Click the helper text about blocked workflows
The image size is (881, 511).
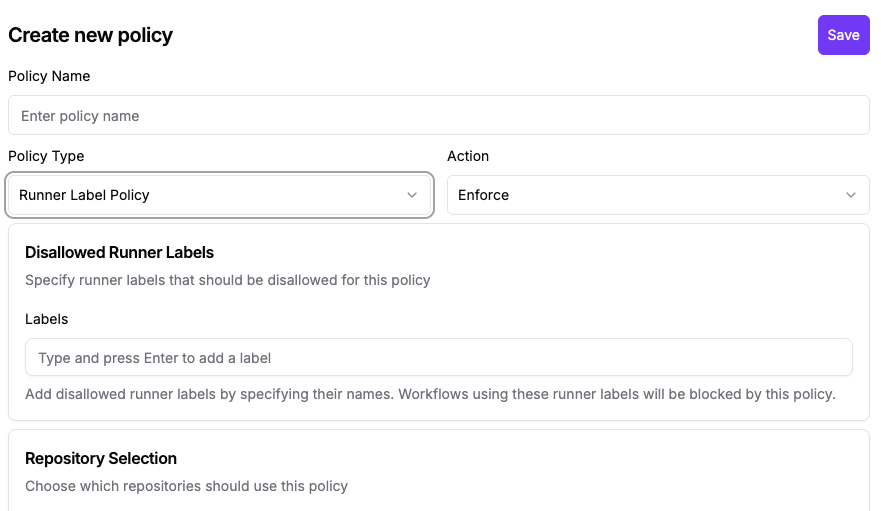430,394
